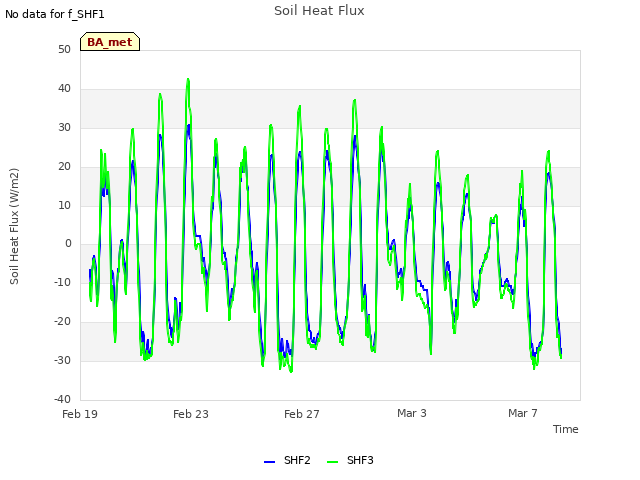Click the 50 y-axis tick label

pos(64,49)
